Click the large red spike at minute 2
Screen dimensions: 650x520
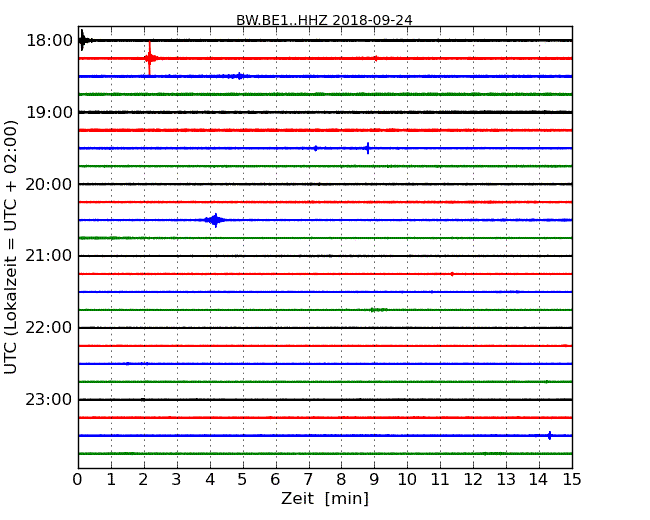tap(150, 58)
